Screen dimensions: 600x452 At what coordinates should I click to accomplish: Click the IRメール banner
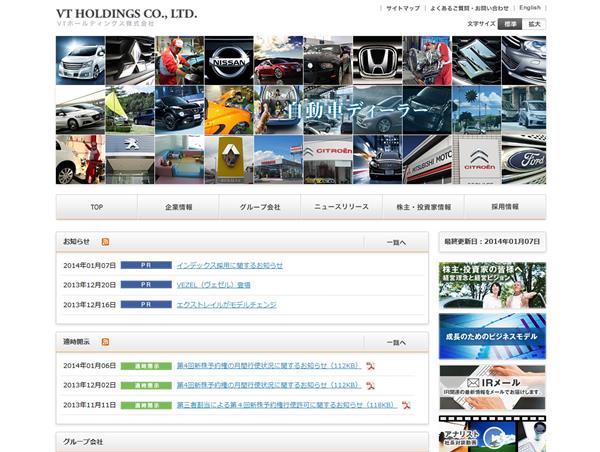(x=492, y=387)
